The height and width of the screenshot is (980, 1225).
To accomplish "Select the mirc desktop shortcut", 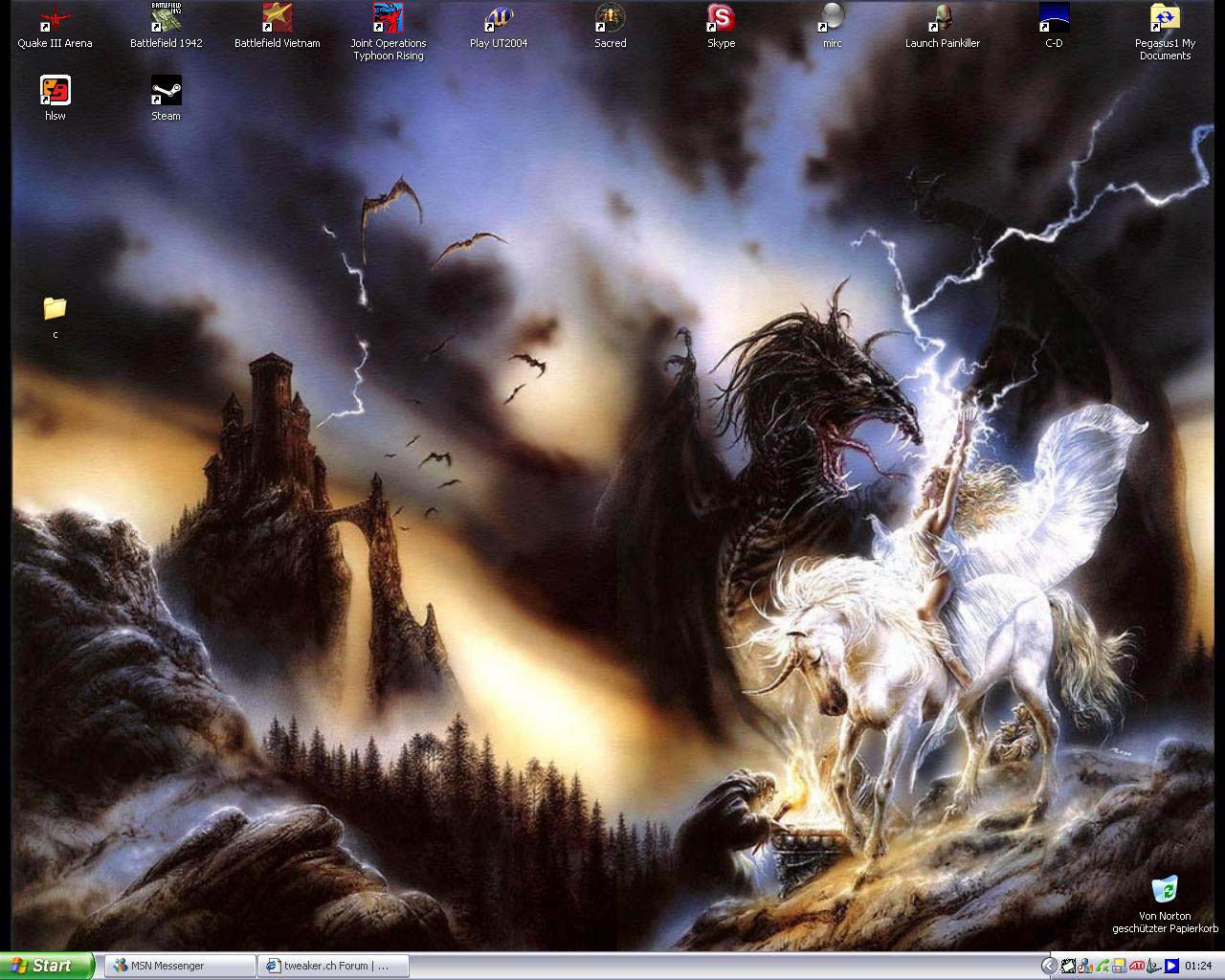I will tap(832, 19).
